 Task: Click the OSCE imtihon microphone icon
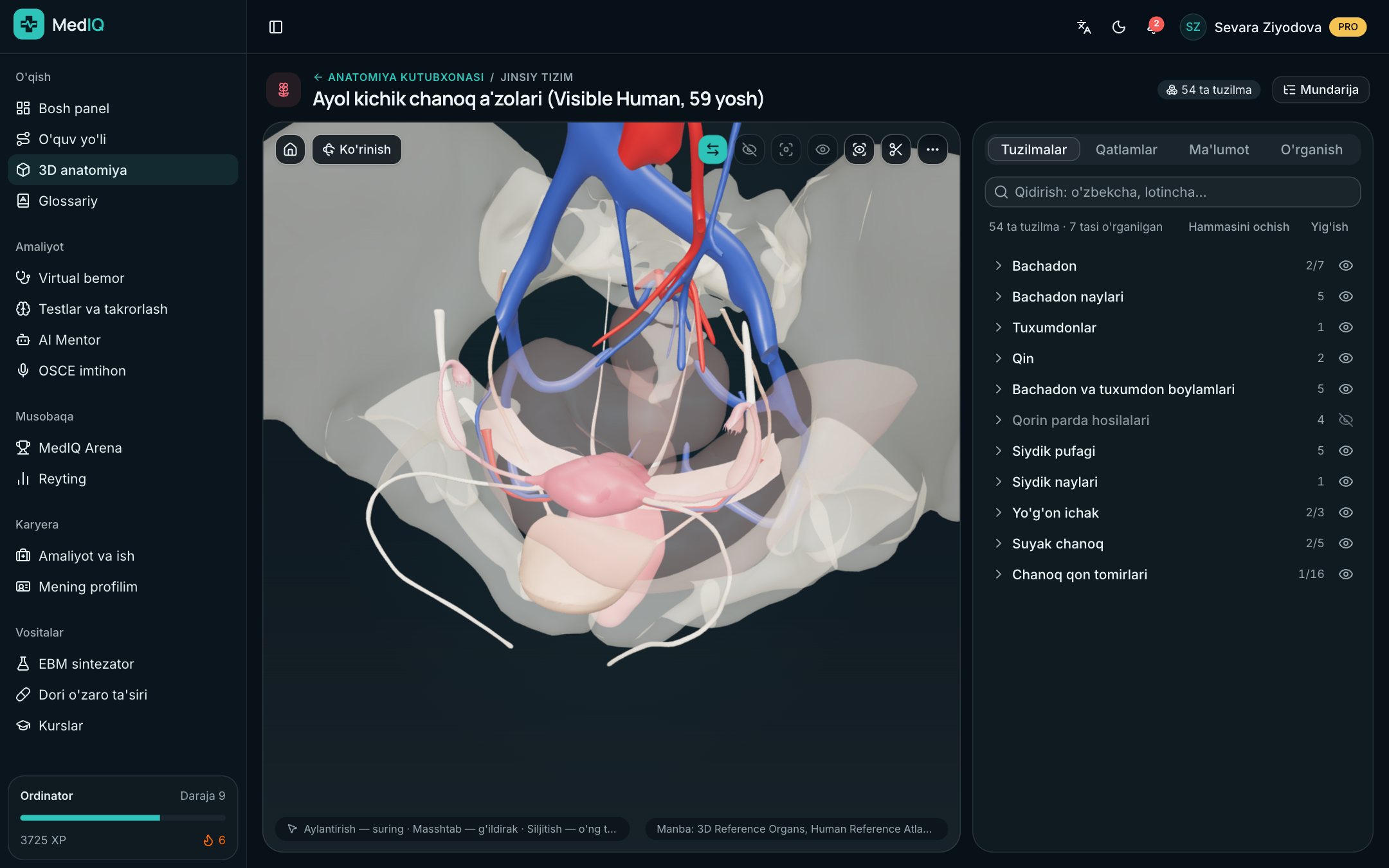[x=23, y=370]
